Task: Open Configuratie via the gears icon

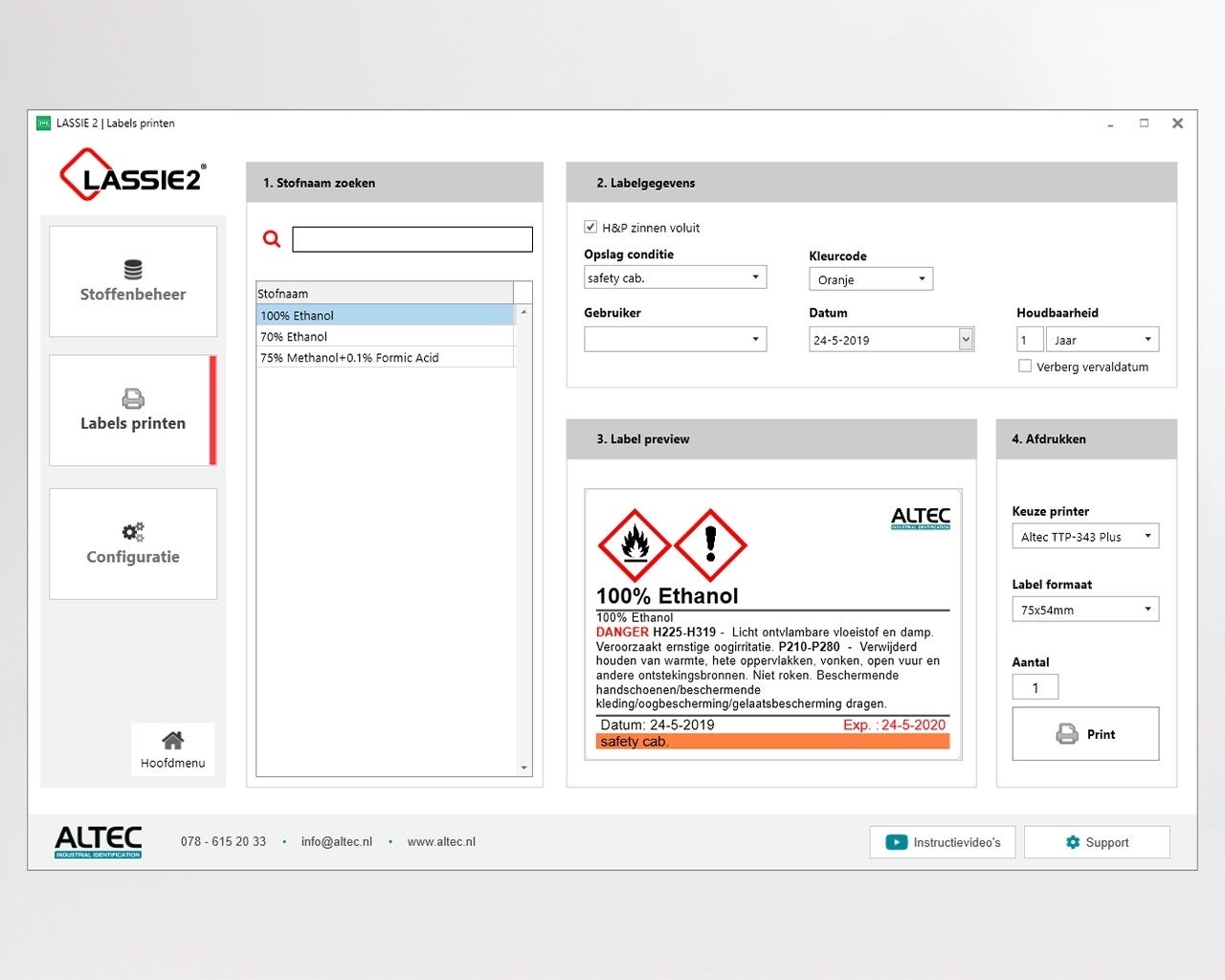Action: (133, 532)
